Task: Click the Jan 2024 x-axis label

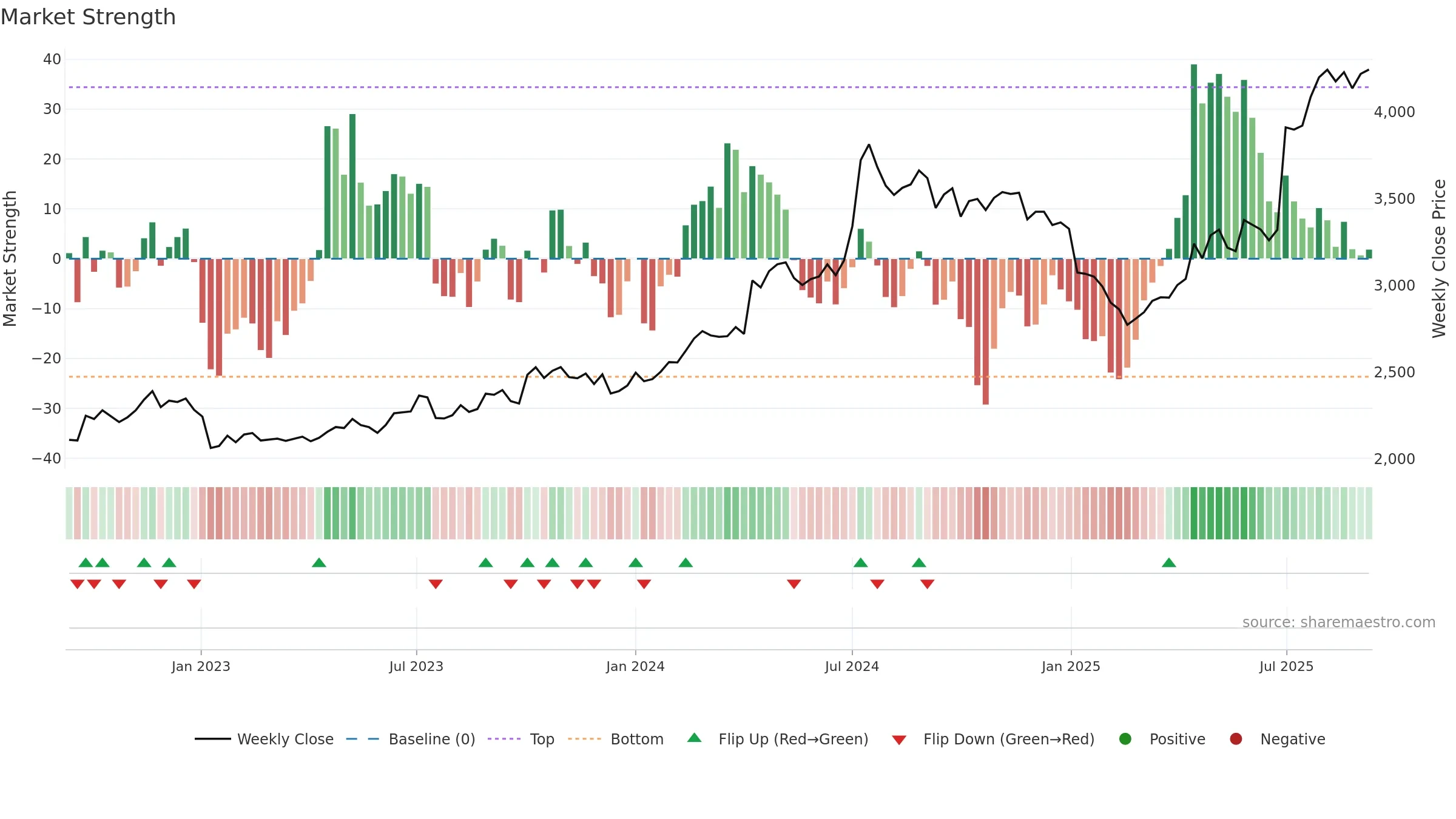Action: coord(635,667)
